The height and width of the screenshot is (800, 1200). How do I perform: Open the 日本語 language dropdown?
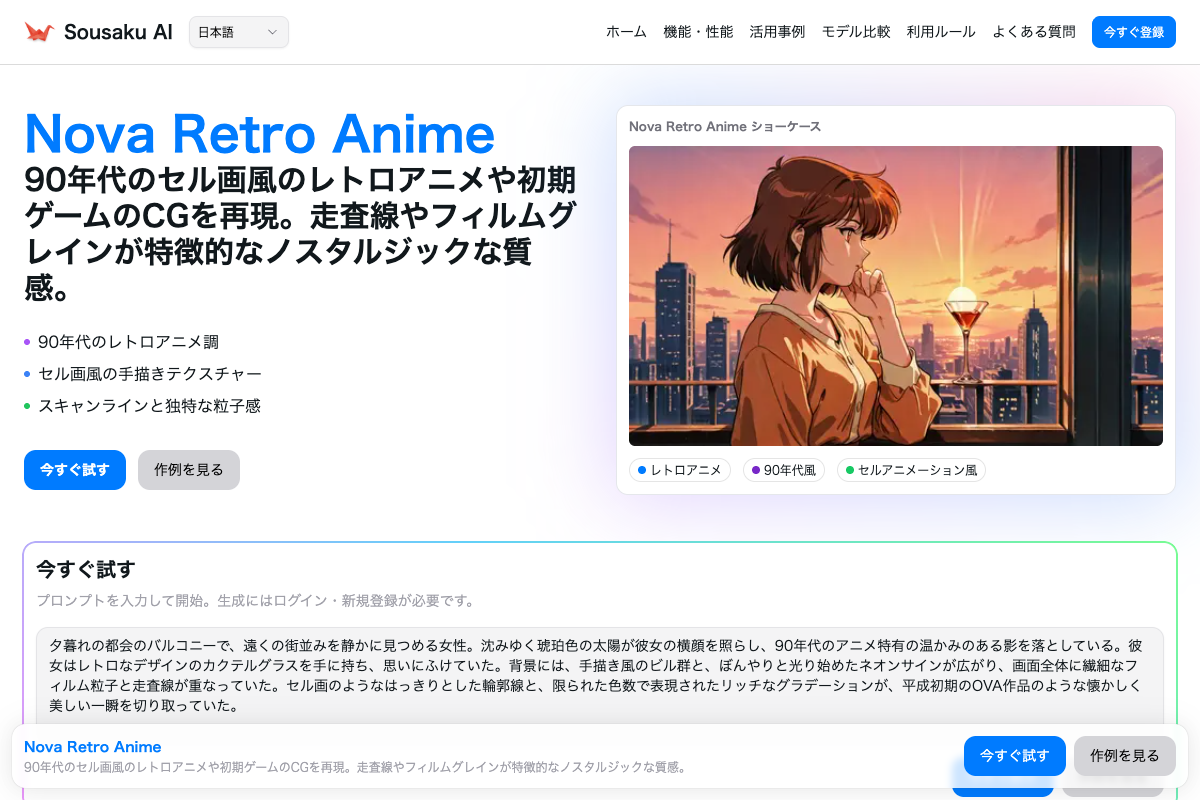(238, 32)
